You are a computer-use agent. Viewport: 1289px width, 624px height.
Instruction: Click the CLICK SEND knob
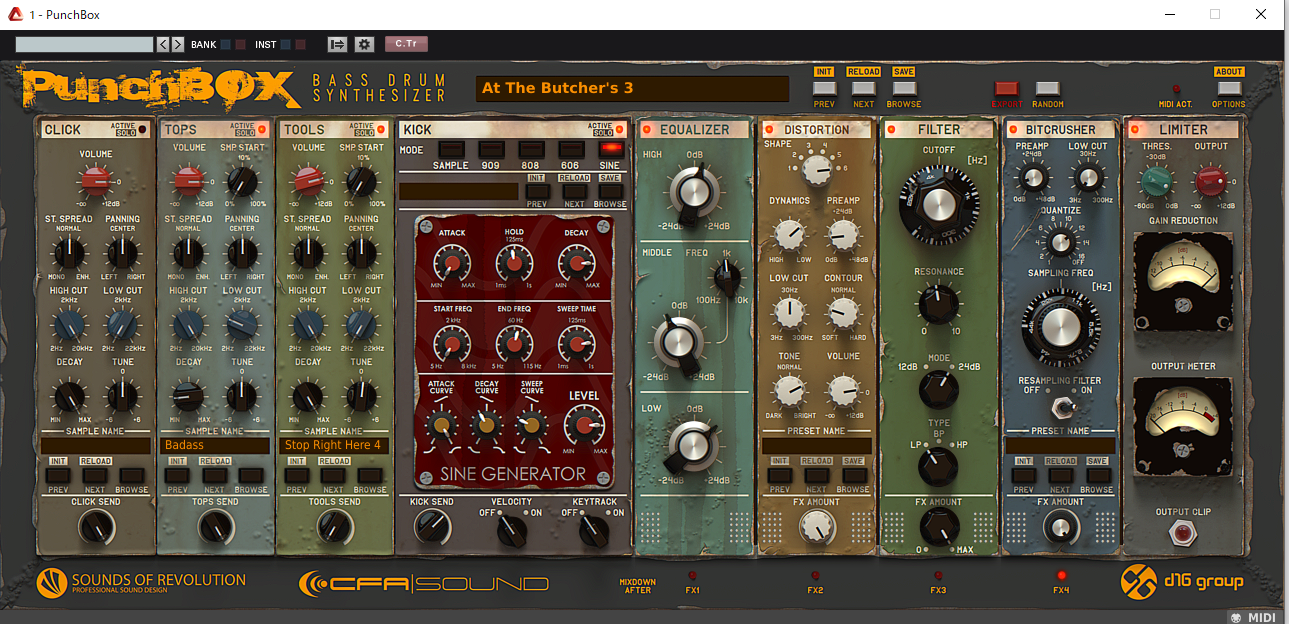pos(96,526)
